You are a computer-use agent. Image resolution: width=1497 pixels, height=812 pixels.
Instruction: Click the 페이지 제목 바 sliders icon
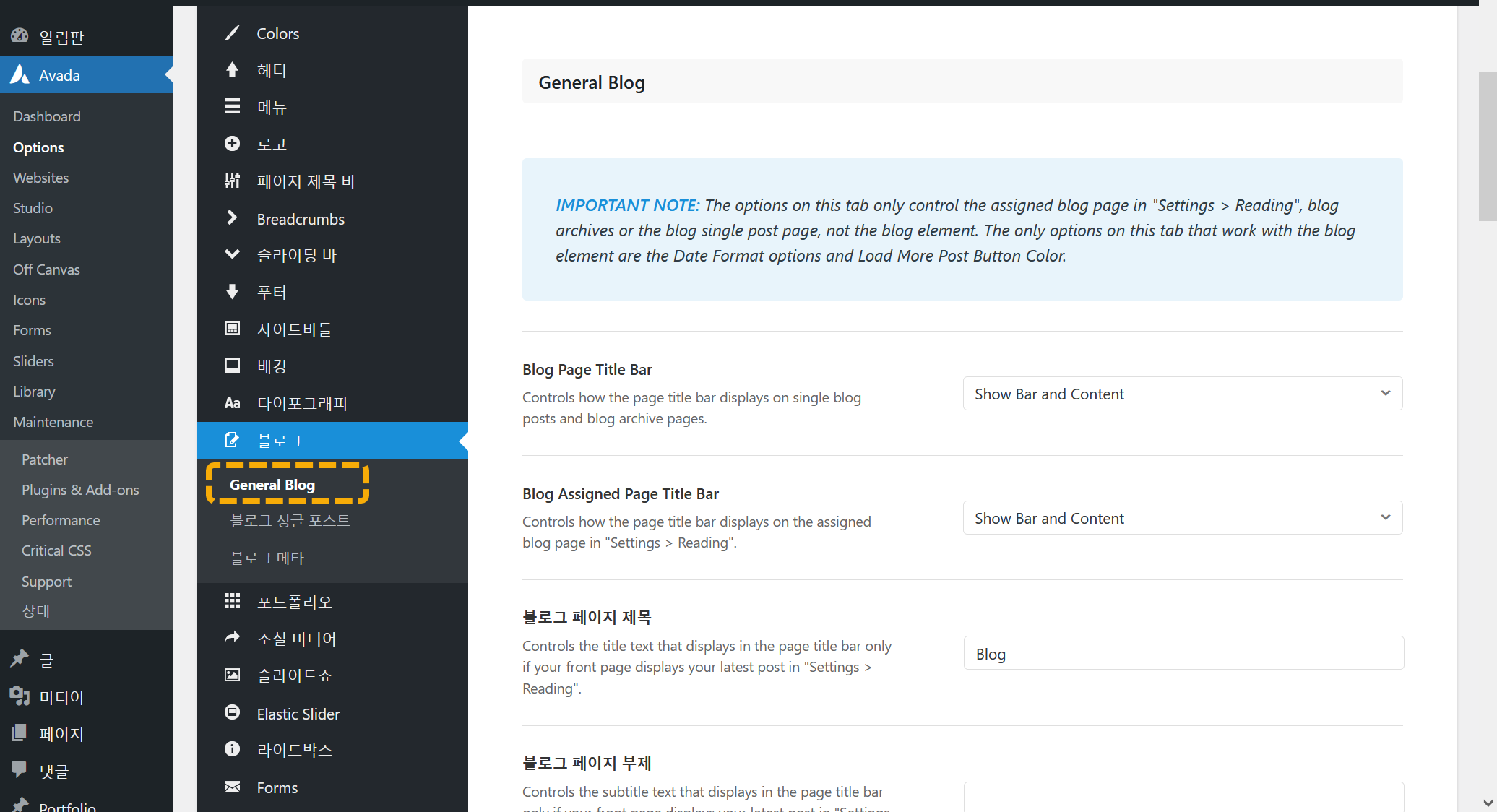pyautogui.click(x=232, y=181)
